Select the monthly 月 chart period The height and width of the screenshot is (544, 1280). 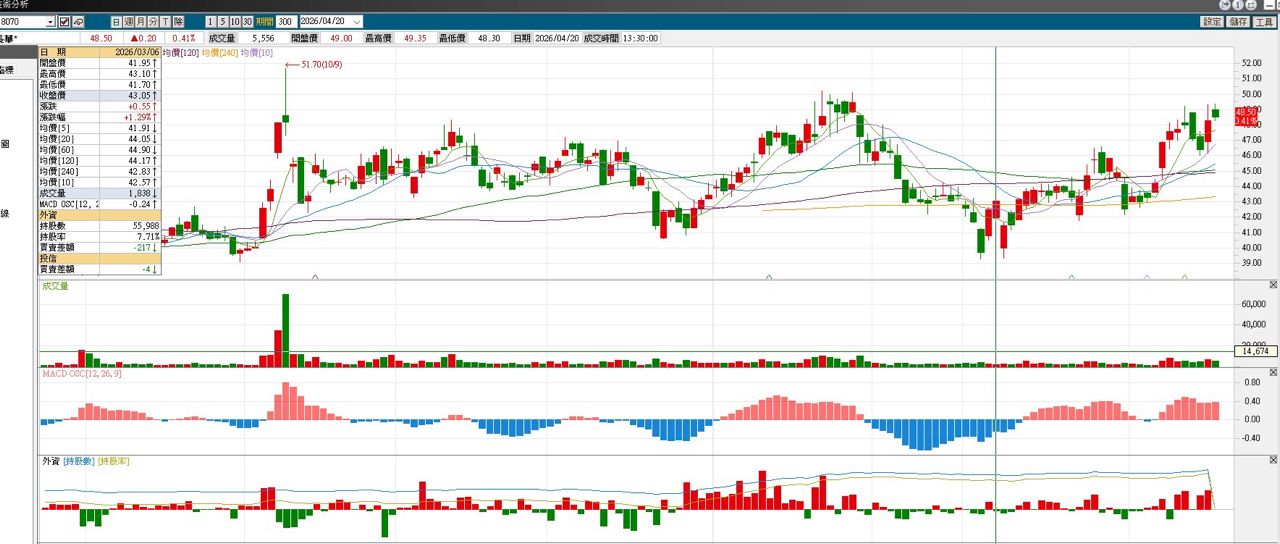tap(140, 21)
